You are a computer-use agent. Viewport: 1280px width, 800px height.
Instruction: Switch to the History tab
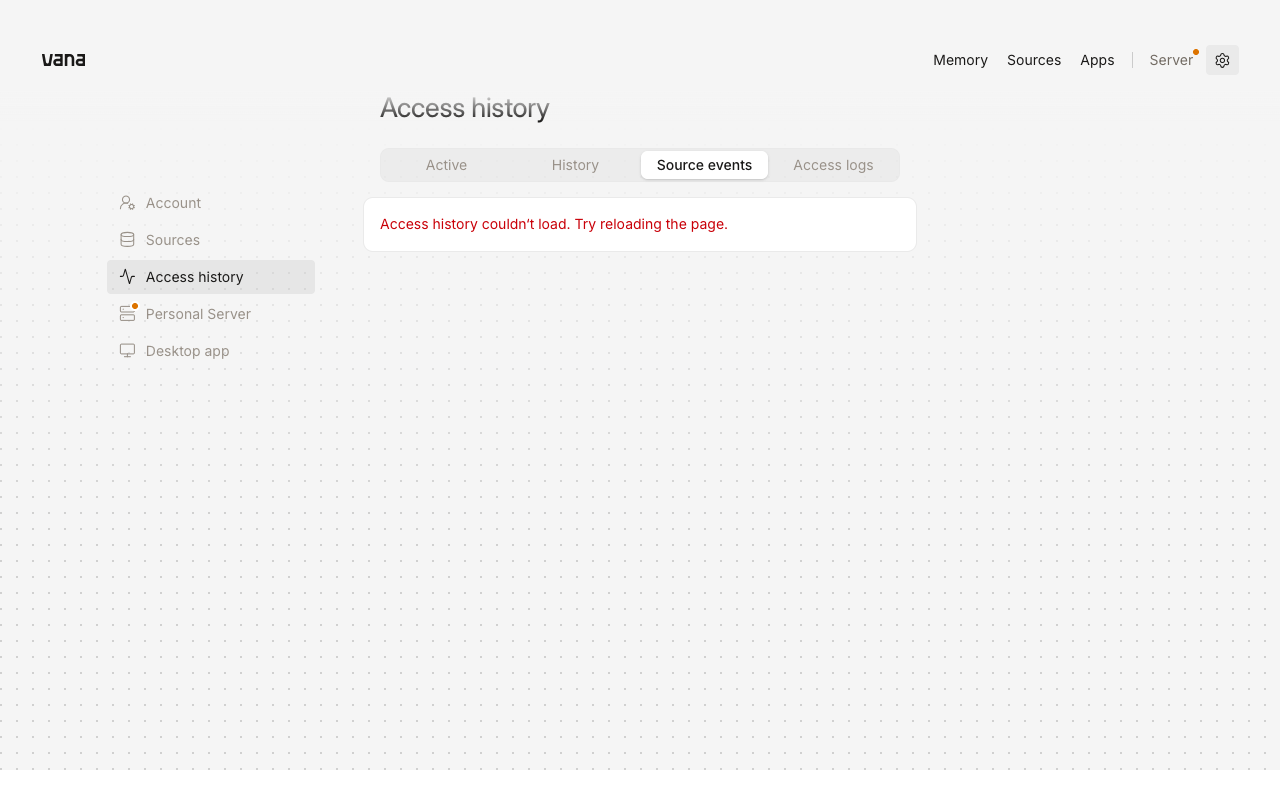(575, 165)
